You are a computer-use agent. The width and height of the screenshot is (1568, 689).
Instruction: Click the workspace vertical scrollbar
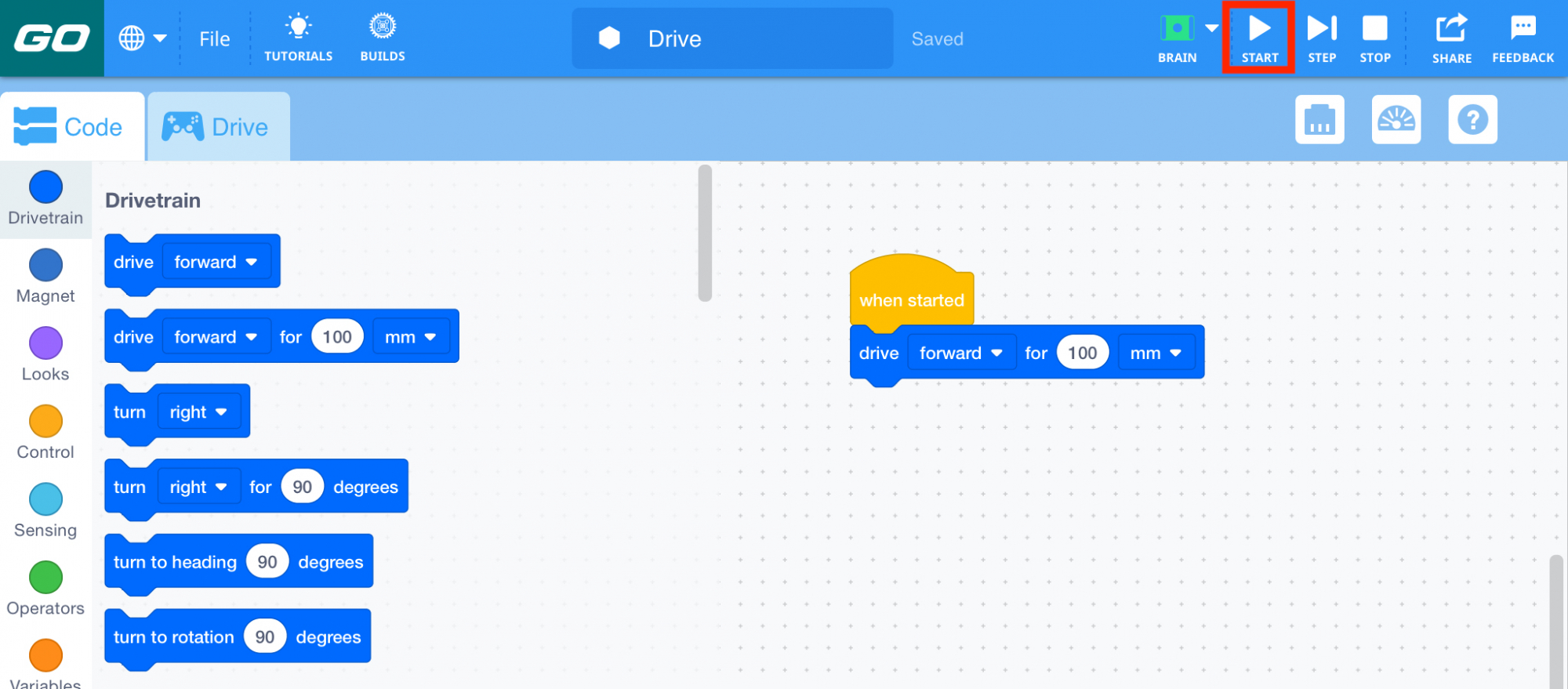[1555, 622]
